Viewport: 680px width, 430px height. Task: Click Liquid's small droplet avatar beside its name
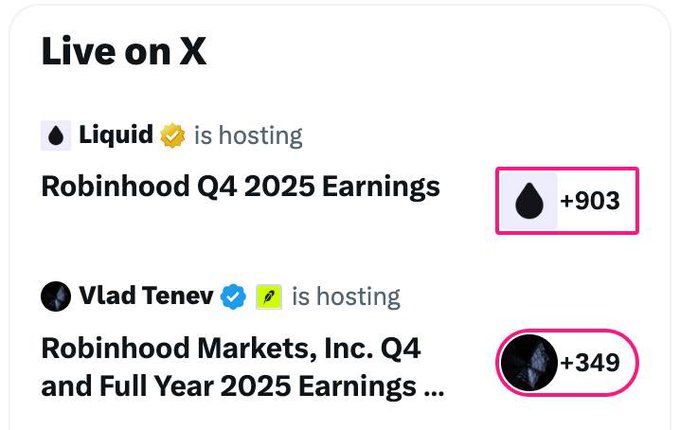(56, 136)
